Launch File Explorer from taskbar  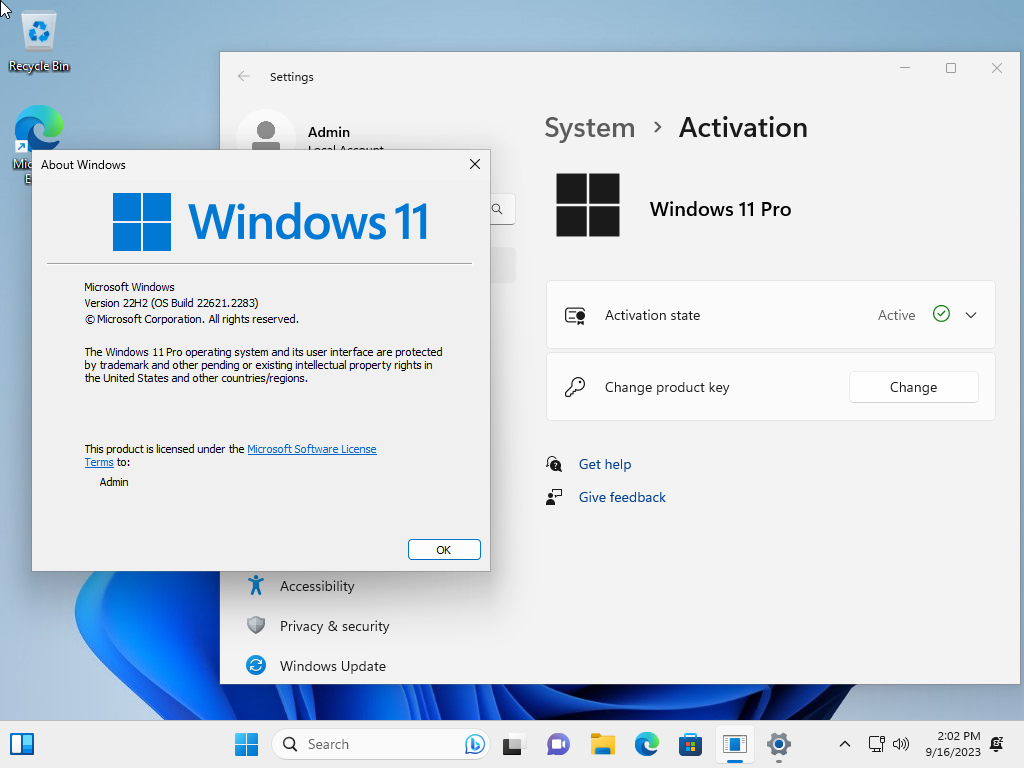point(602,744)
